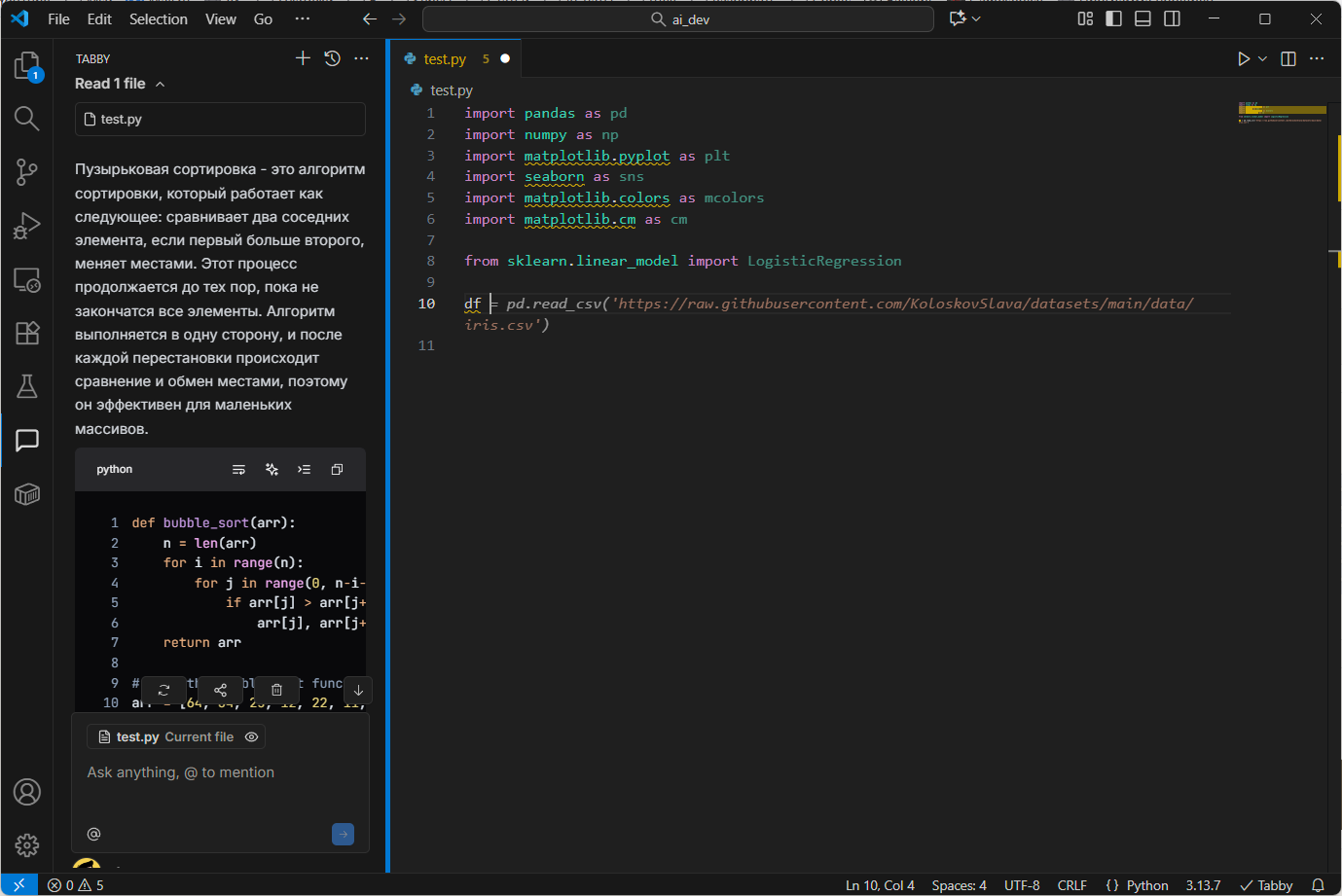Toggle the bottom panel layout
The width and height of the screenshot is (1342, 896).
[1143, 18]
